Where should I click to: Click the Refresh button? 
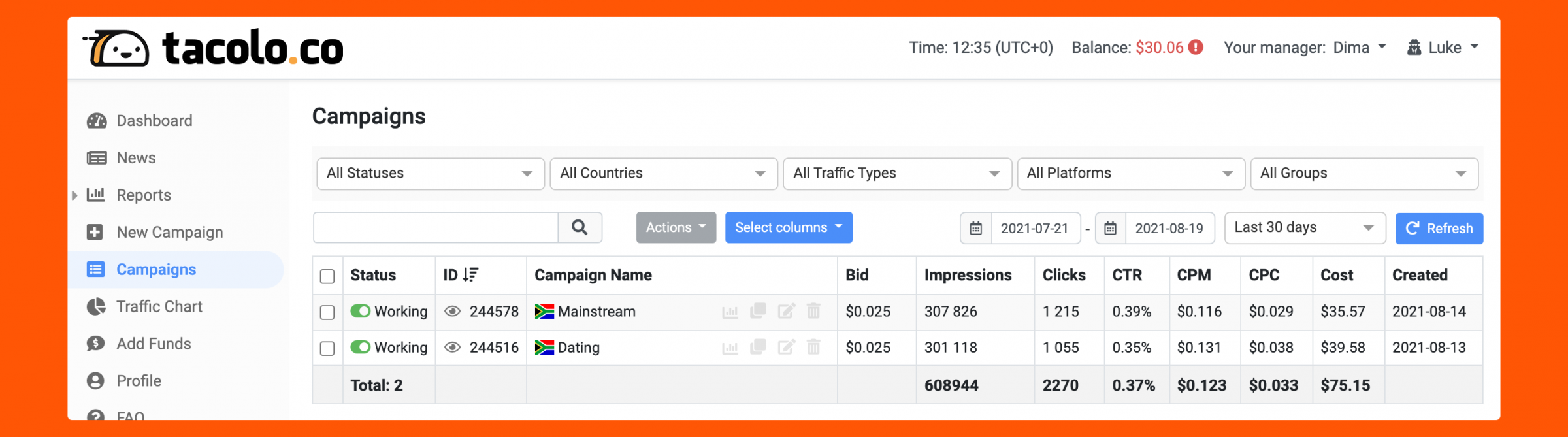[x=1439, y=228]
